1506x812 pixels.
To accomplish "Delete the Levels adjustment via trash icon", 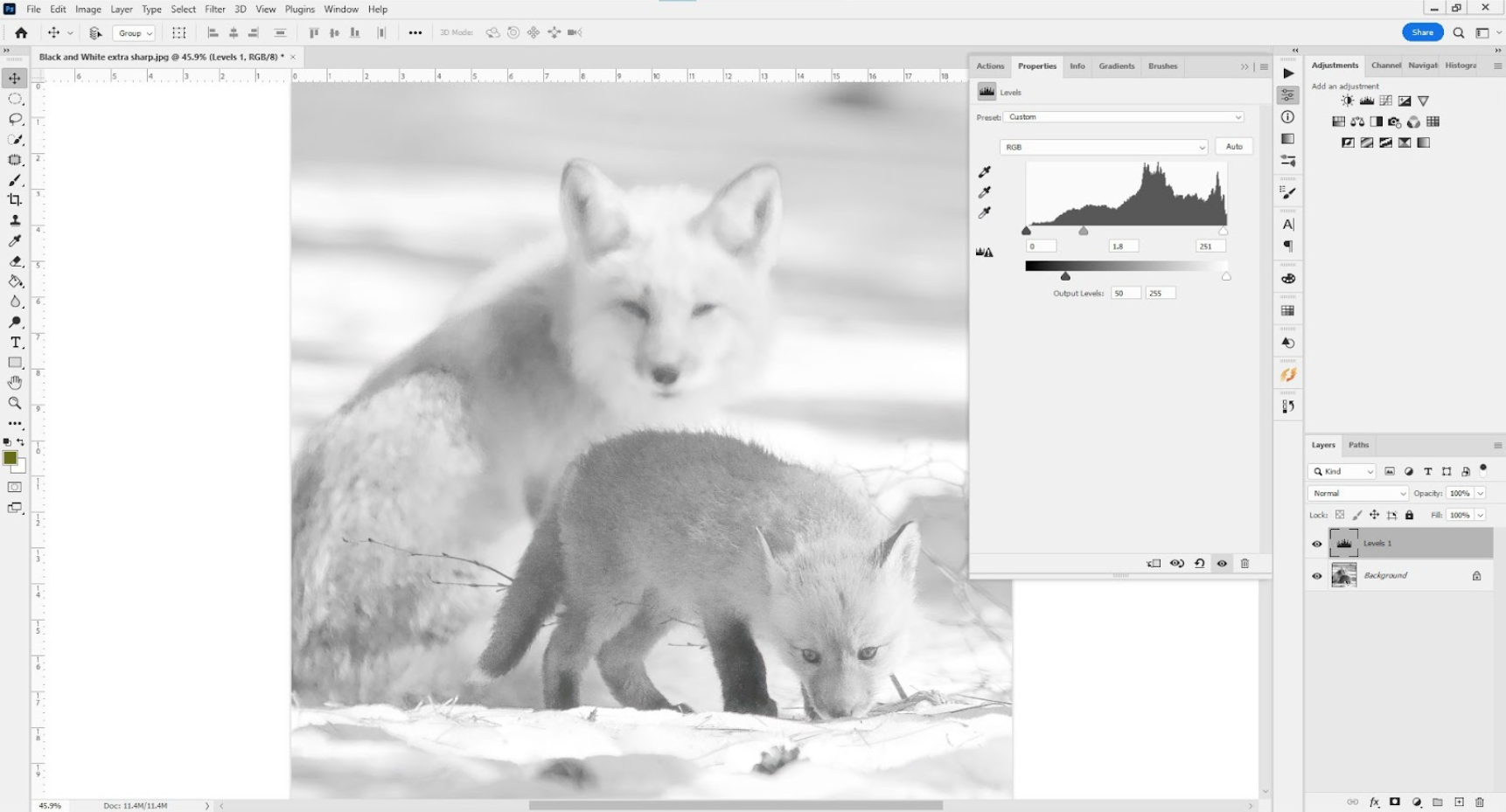I will click(x=1245, y=564).
